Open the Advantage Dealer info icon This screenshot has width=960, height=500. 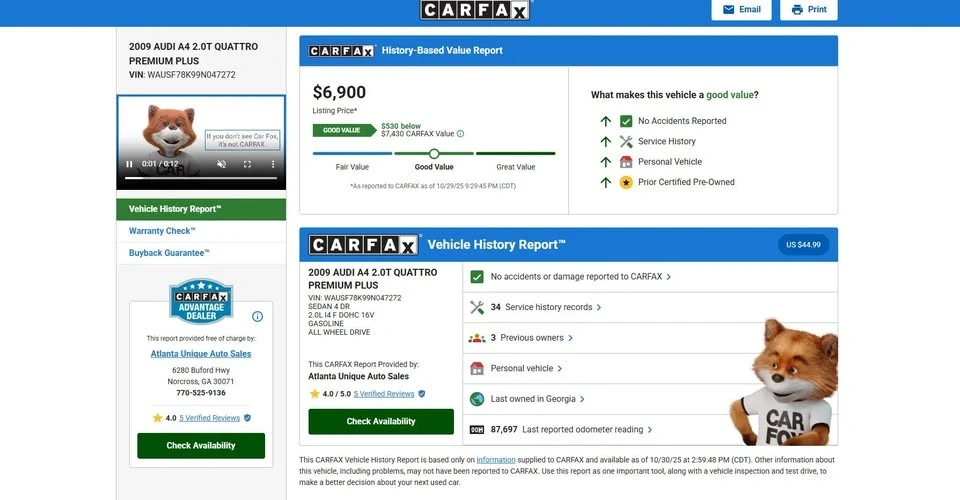(257, 316)
